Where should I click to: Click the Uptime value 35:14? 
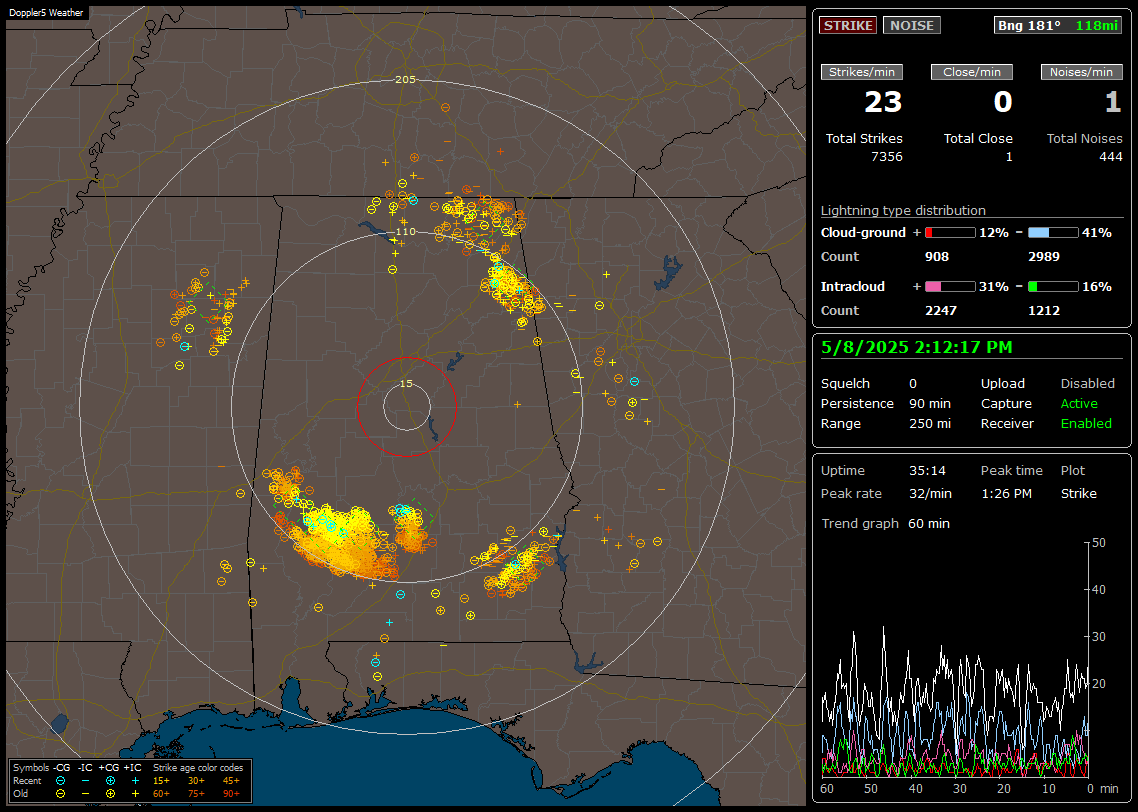coord(928,471)
